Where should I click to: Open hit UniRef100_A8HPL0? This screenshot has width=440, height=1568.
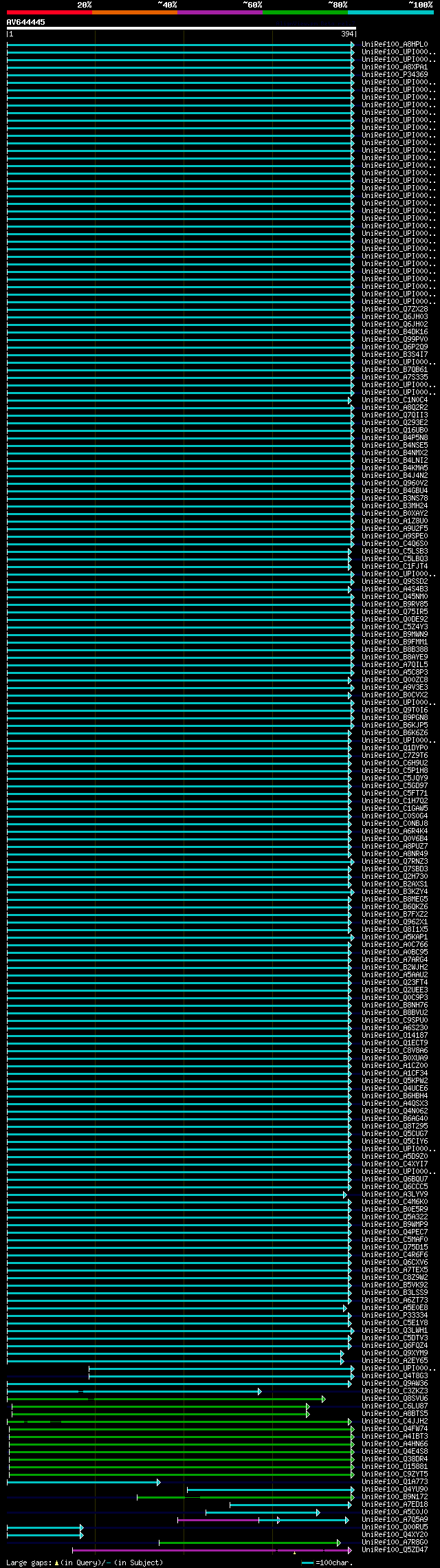coord(395,45)
